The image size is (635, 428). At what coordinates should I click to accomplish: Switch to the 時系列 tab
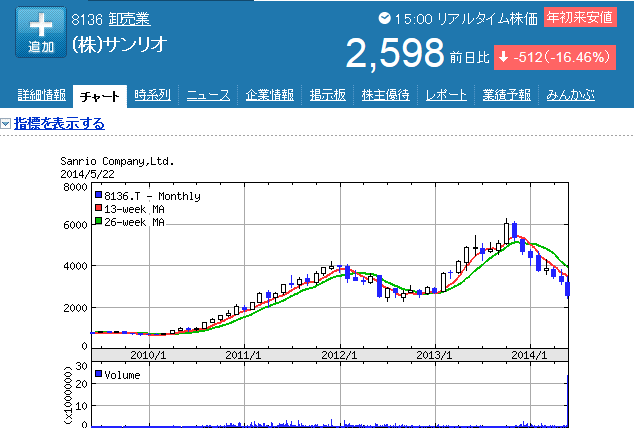[152, 95]
